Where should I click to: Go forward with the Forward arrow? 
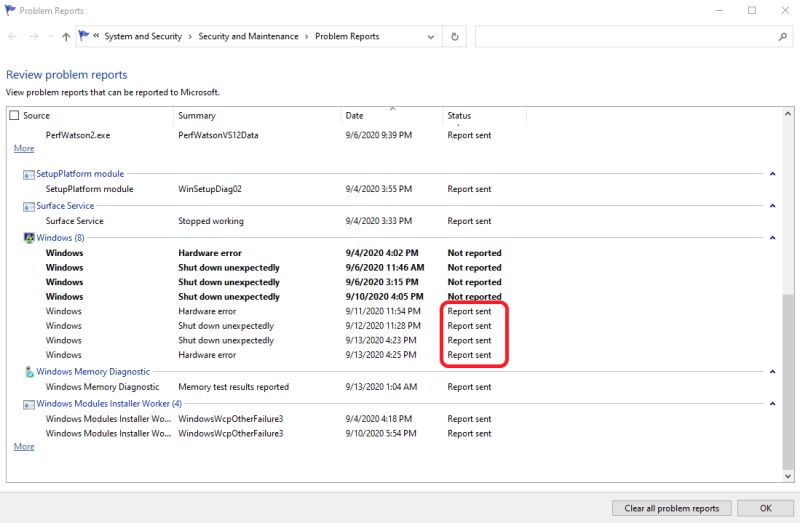[34, 36]
